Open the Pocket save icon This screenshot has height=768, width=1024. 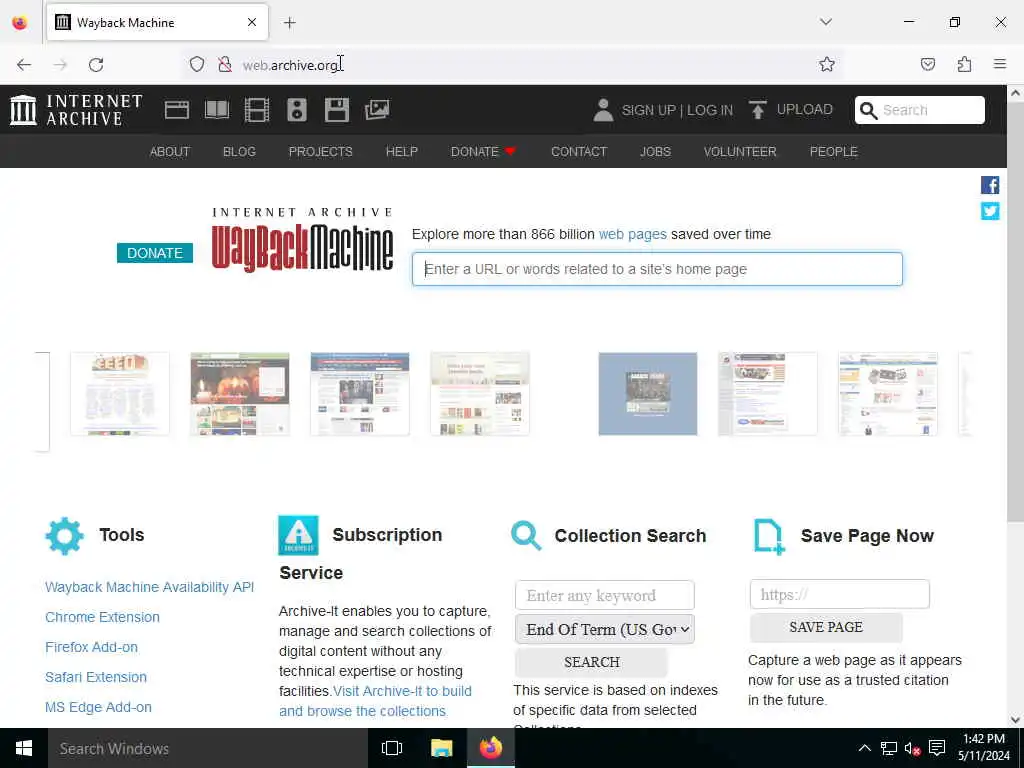(928, 64)
